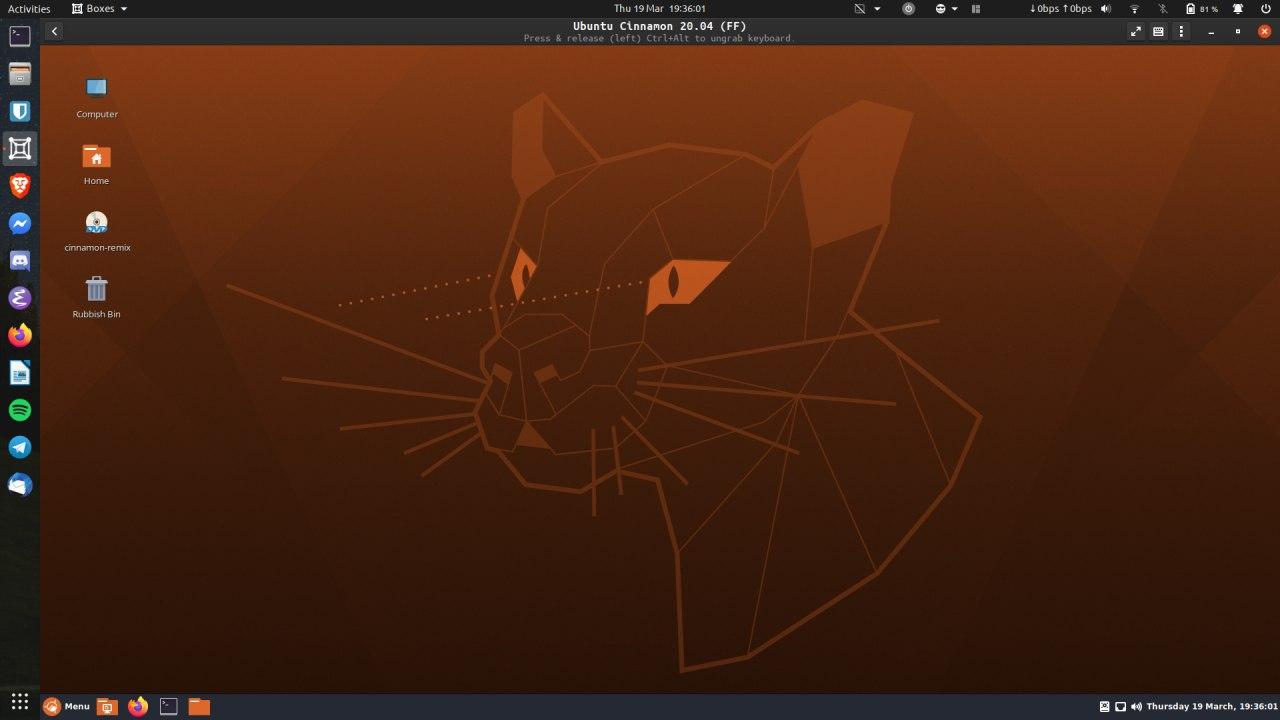Open power menu in top bar

point(1265,8)
